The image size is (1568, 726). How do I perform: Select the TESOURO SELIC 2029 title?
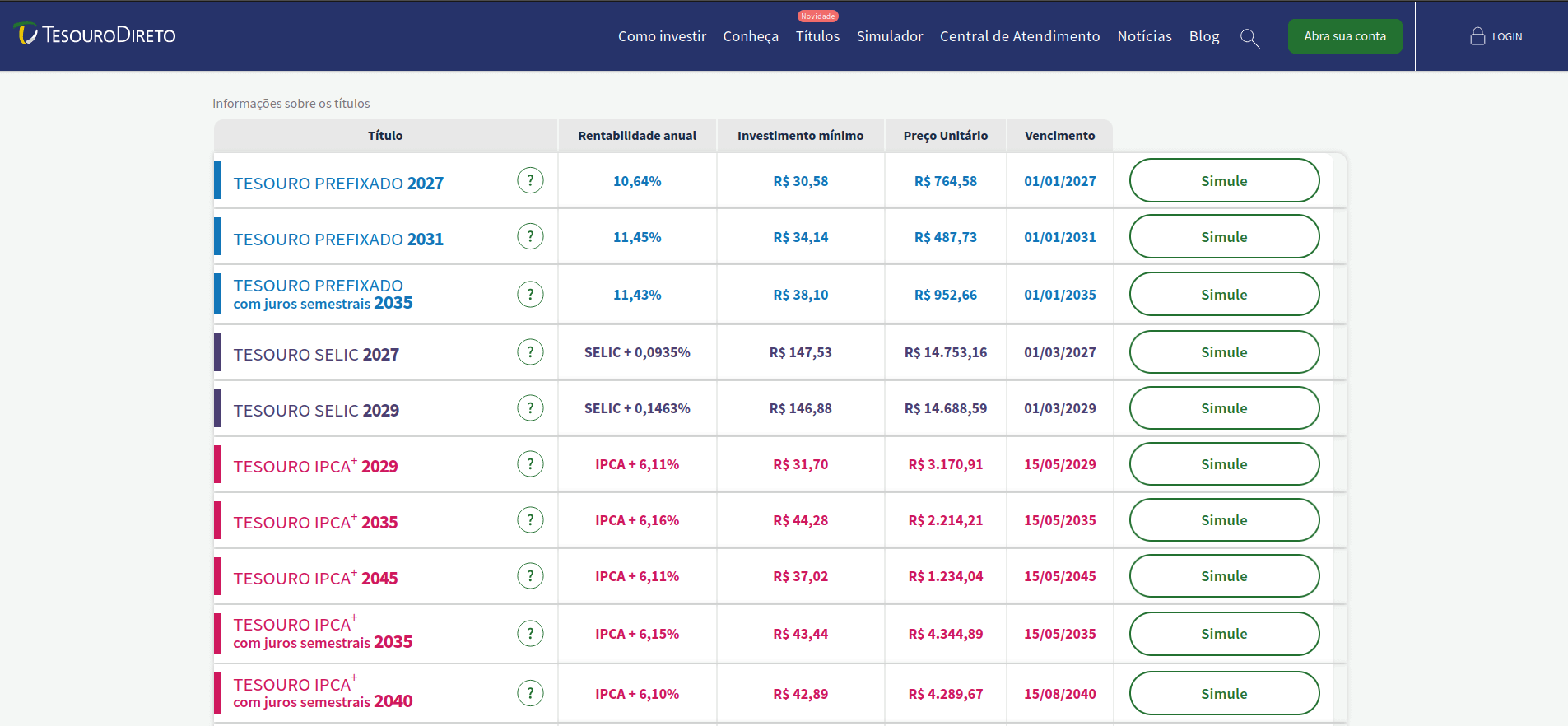pyautogui.click(x=316, y=410)
